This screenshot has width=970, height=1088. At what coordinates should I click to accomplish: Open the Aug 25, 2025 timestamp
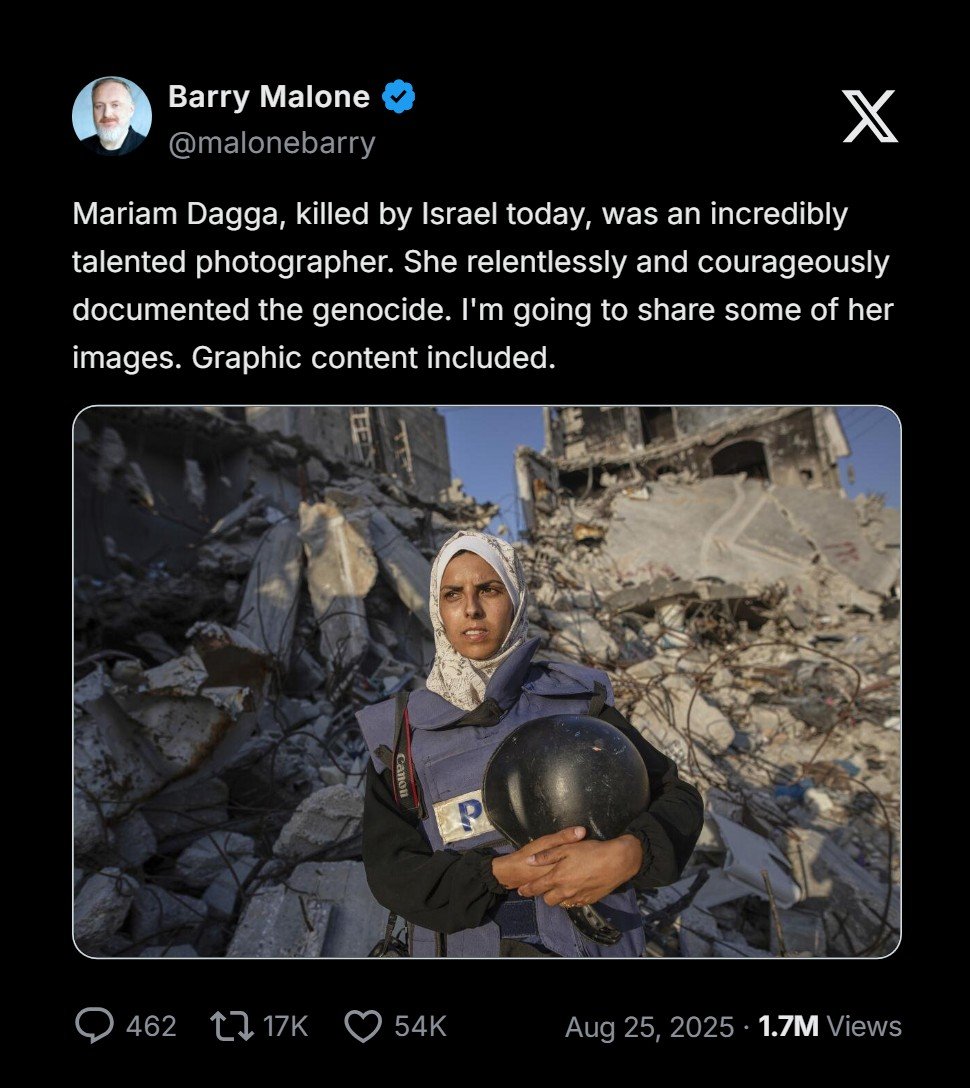coord(649,1027)
